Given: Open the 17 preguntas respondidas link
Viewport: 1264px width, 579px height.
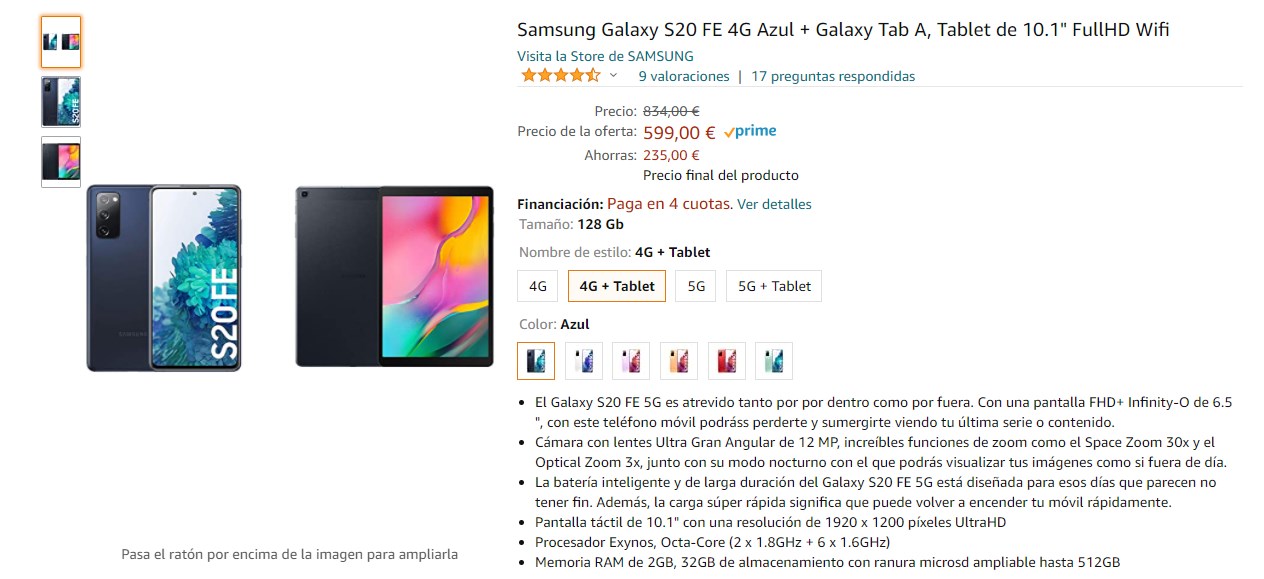Looking at the screenshot, I should [833, 76].
